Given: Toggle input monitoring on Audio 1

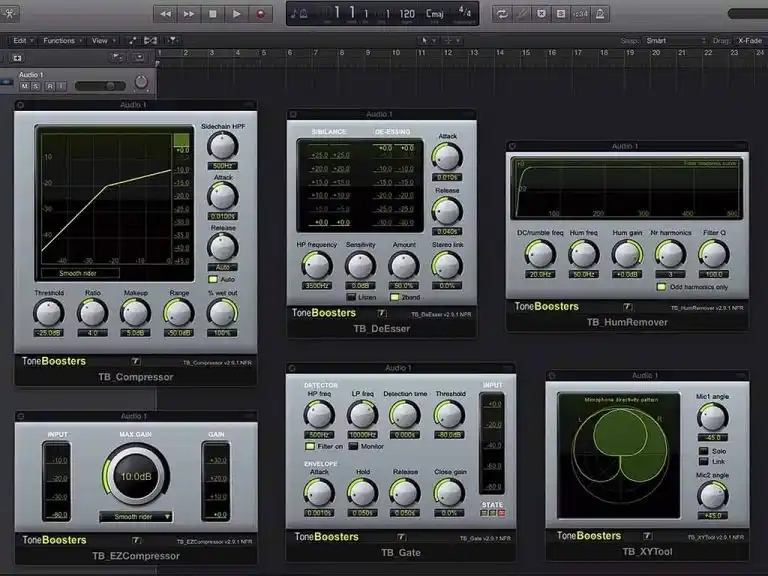Looking at the screenshot, I should tap(61, 86).
